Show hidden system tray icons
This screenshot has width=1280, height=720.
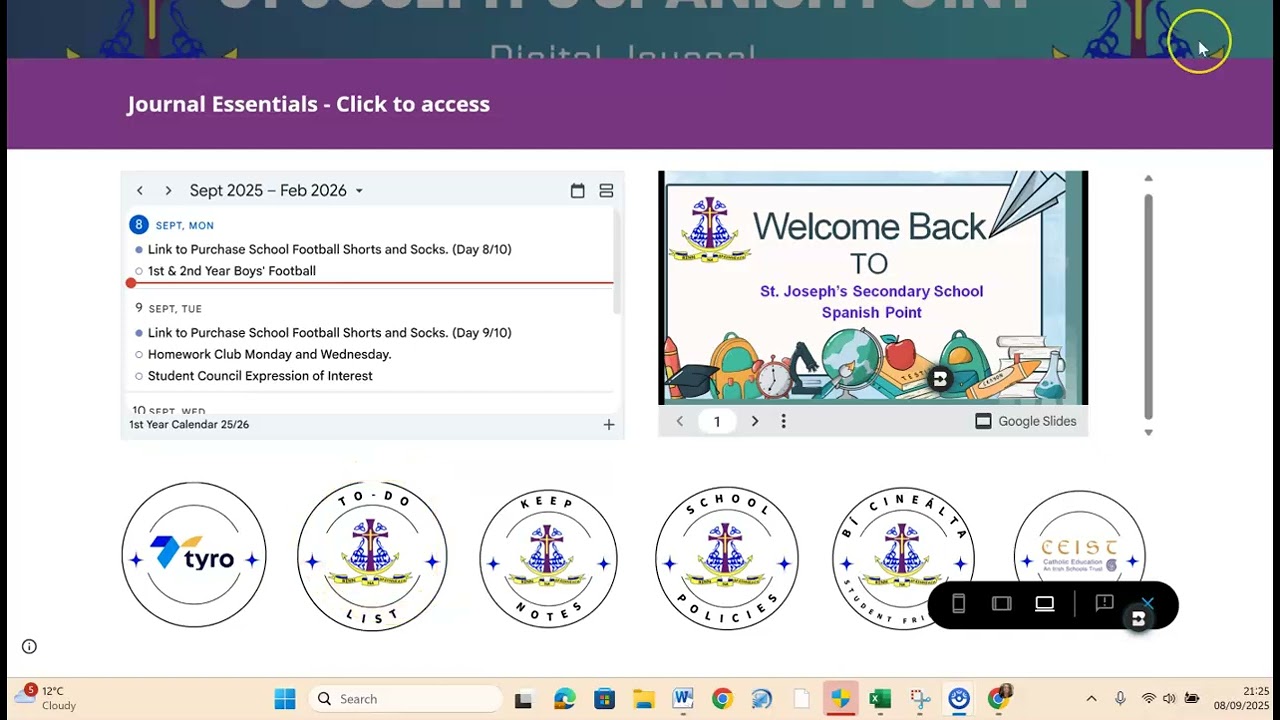click(1091, 699)
